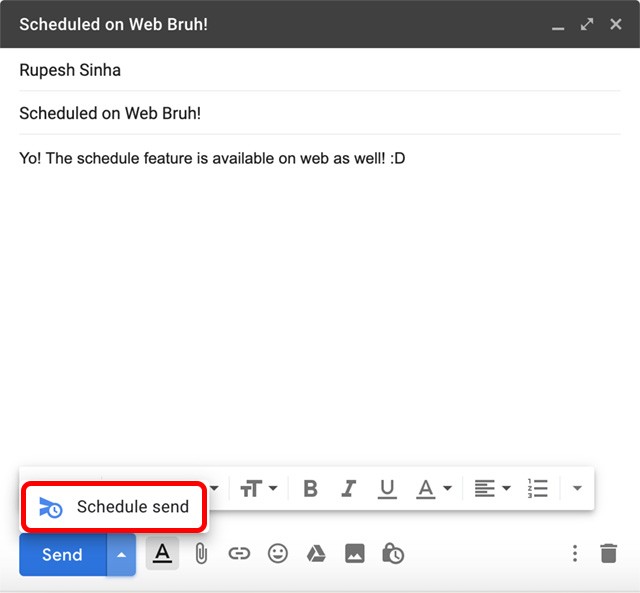The width and height of the screenshot is (640, 593).
Task: Toggle confidential mode lock-clock icon
Action: click(x=393, y=554)
